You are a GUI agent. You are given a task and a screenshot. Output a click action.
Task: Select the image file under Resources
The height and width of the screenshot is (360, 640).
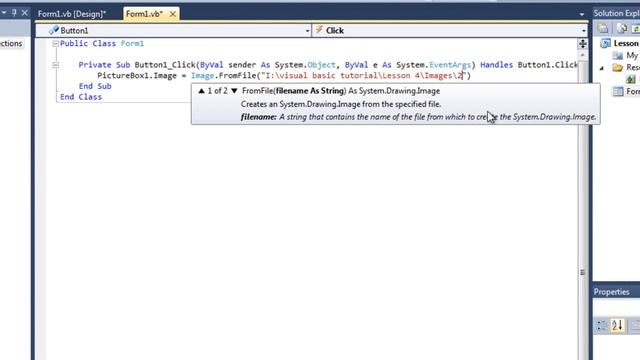[x=631, y=80]
